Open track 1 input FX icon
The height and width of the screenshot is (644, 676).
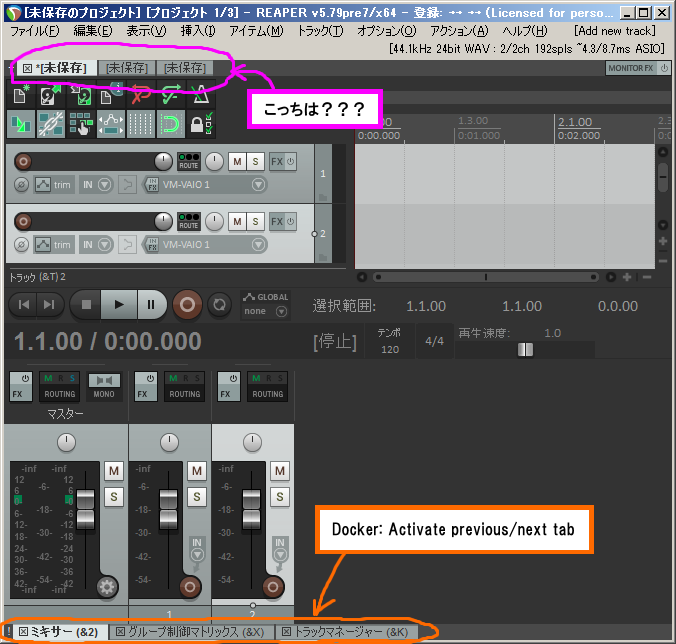tap(152, 185)
